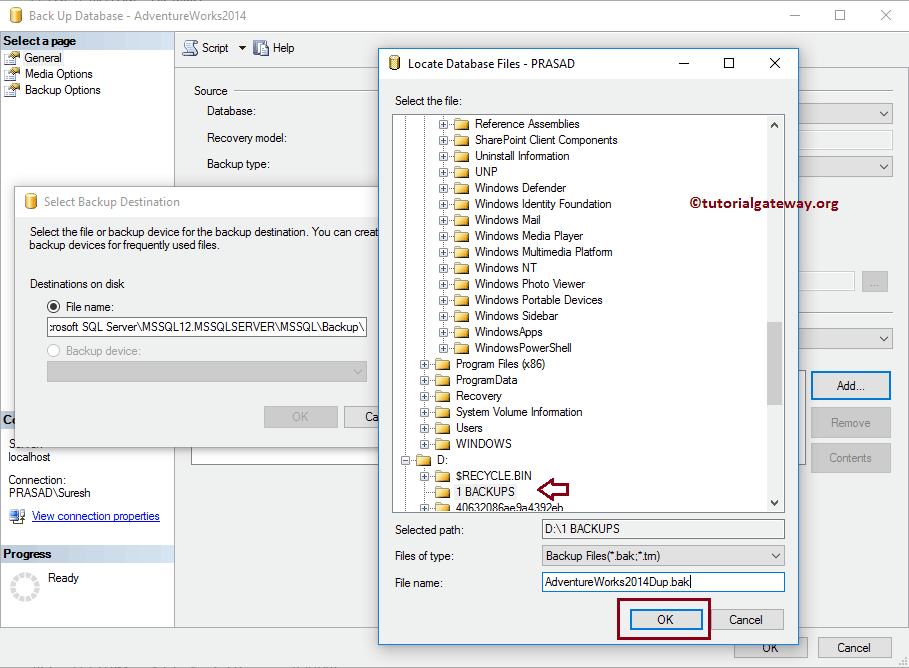Image resolution: width=909 pixels, height=668 pixels.
Task: Go to Backup Options page
Action: [x=63, y=90]
